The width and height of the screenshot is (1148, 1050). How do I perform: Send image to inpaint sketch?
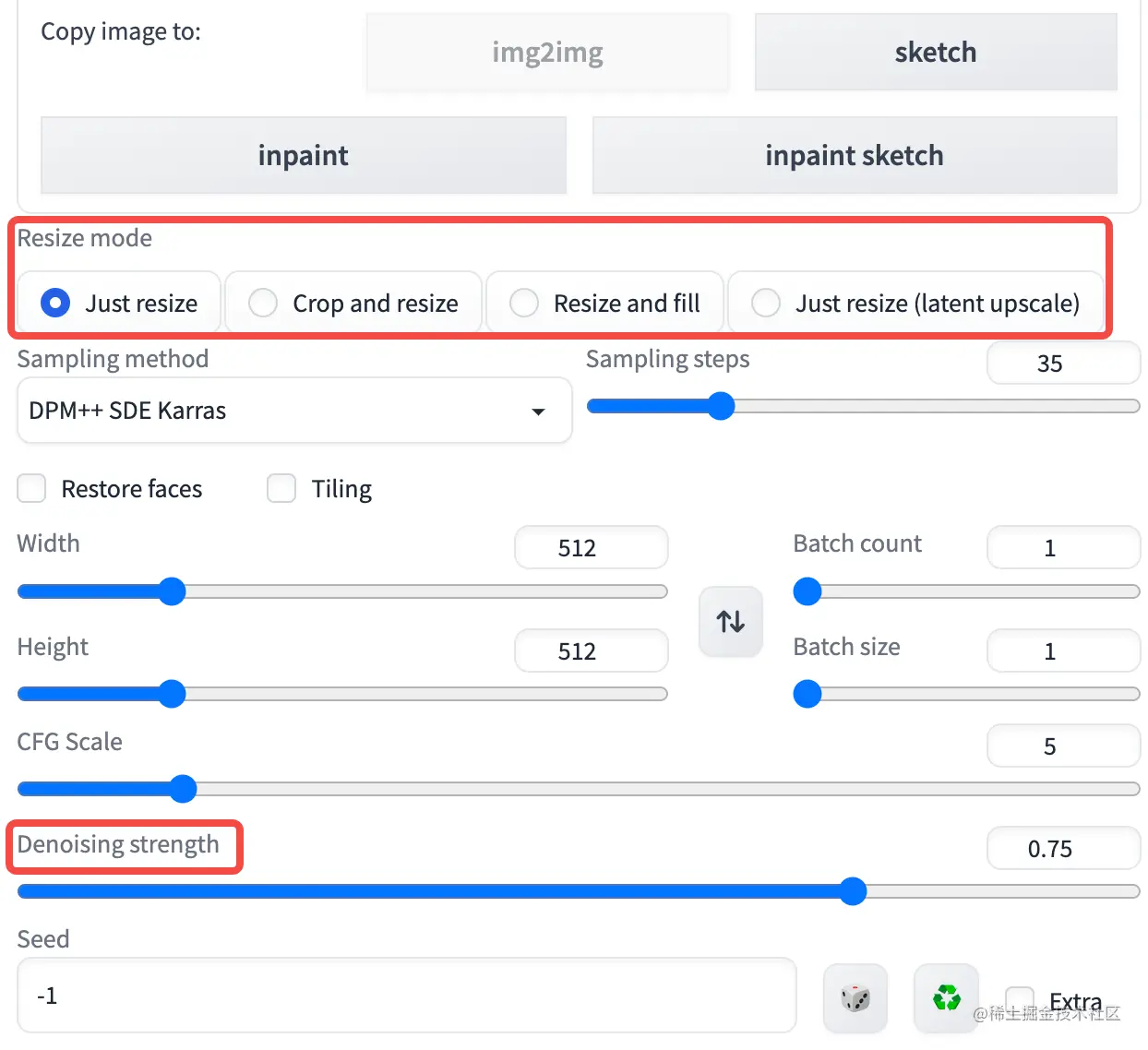854,155
